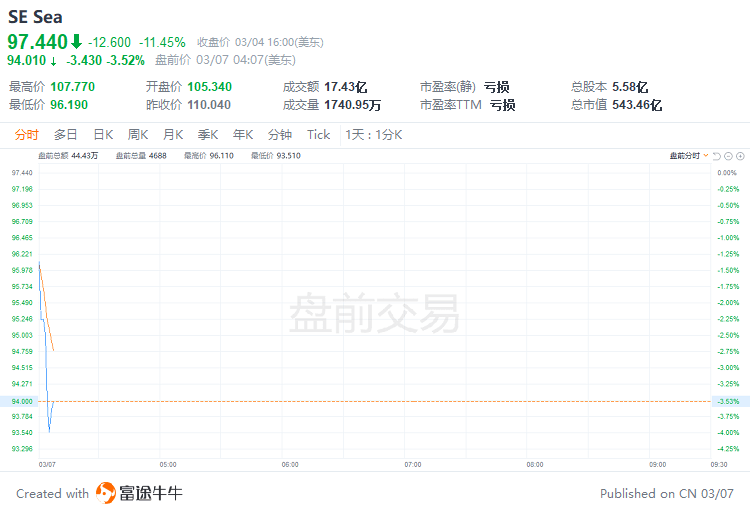This screenshot has height=514, width=750.
Task: Select the Tick tab
Action: pyautogui.click(x=318, y=135)
